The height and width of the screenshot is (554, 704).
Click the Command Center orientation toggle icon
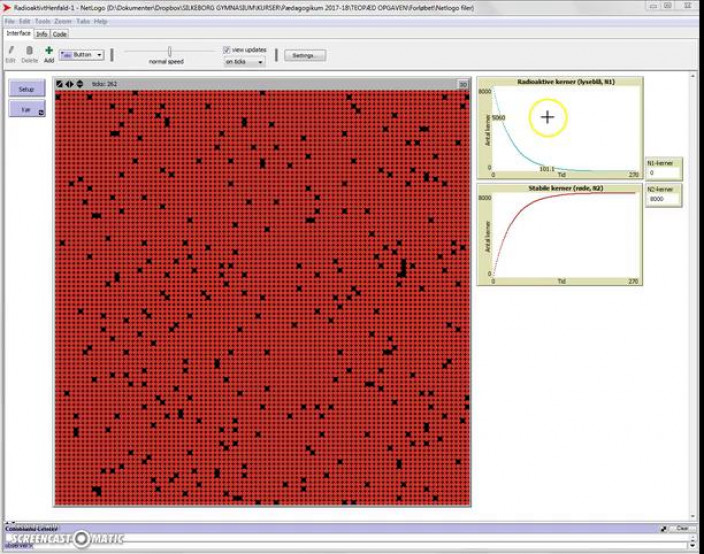[x=664, y=529]
